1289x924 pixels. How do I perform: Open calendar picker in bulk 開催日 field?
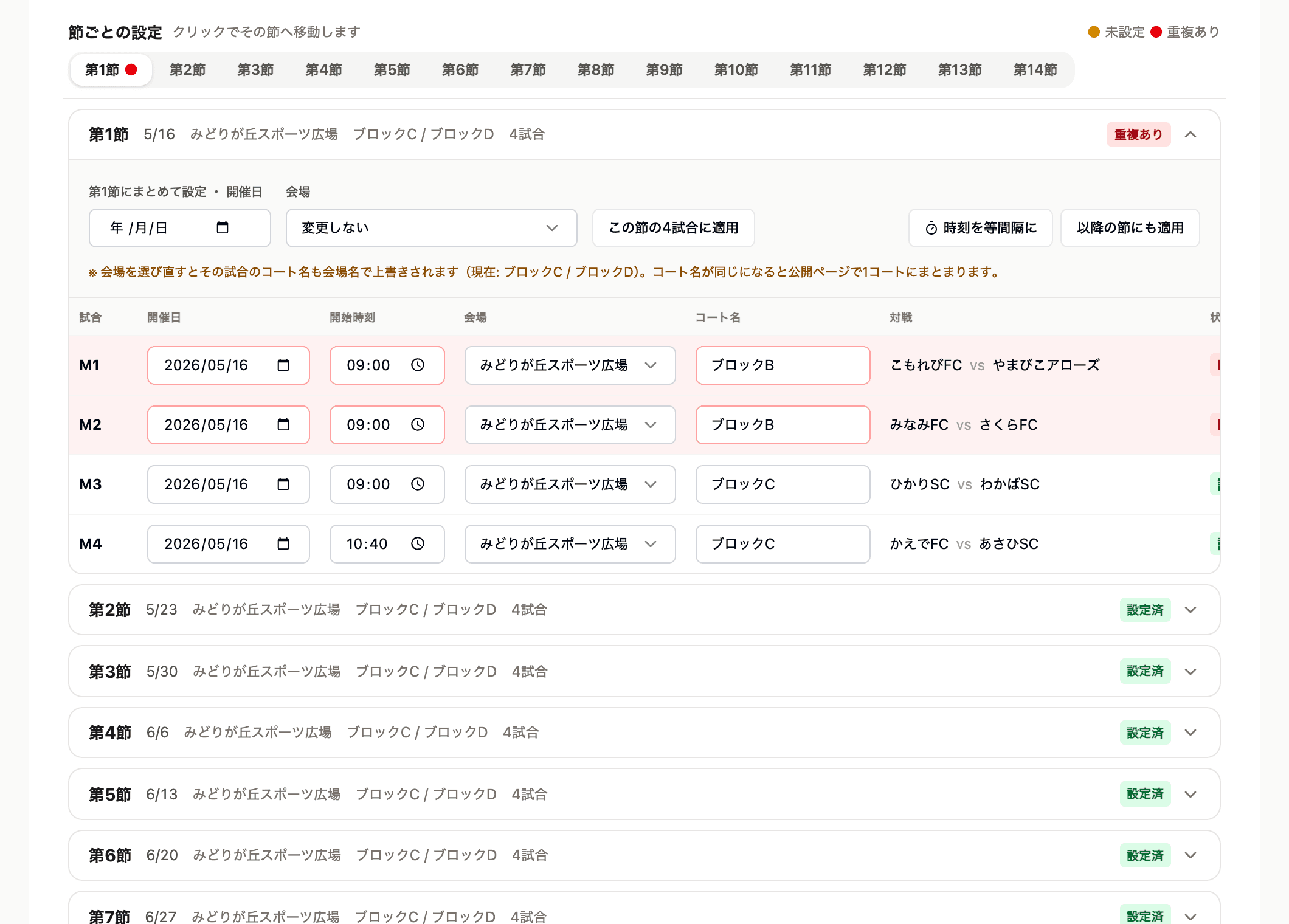[223, 228]
